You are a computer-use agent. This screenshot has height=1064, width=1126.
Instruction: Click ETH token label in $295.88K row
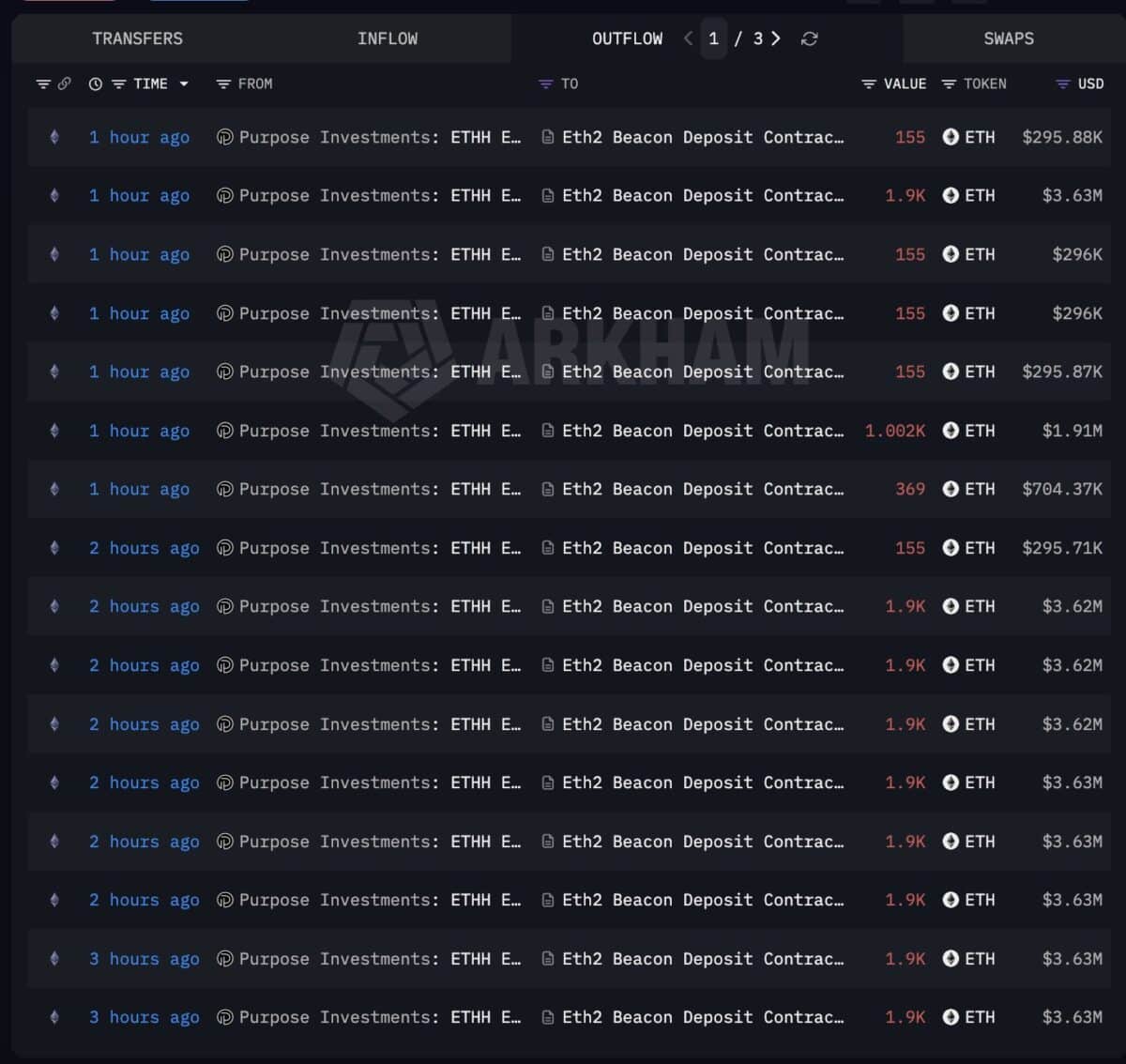980,137
